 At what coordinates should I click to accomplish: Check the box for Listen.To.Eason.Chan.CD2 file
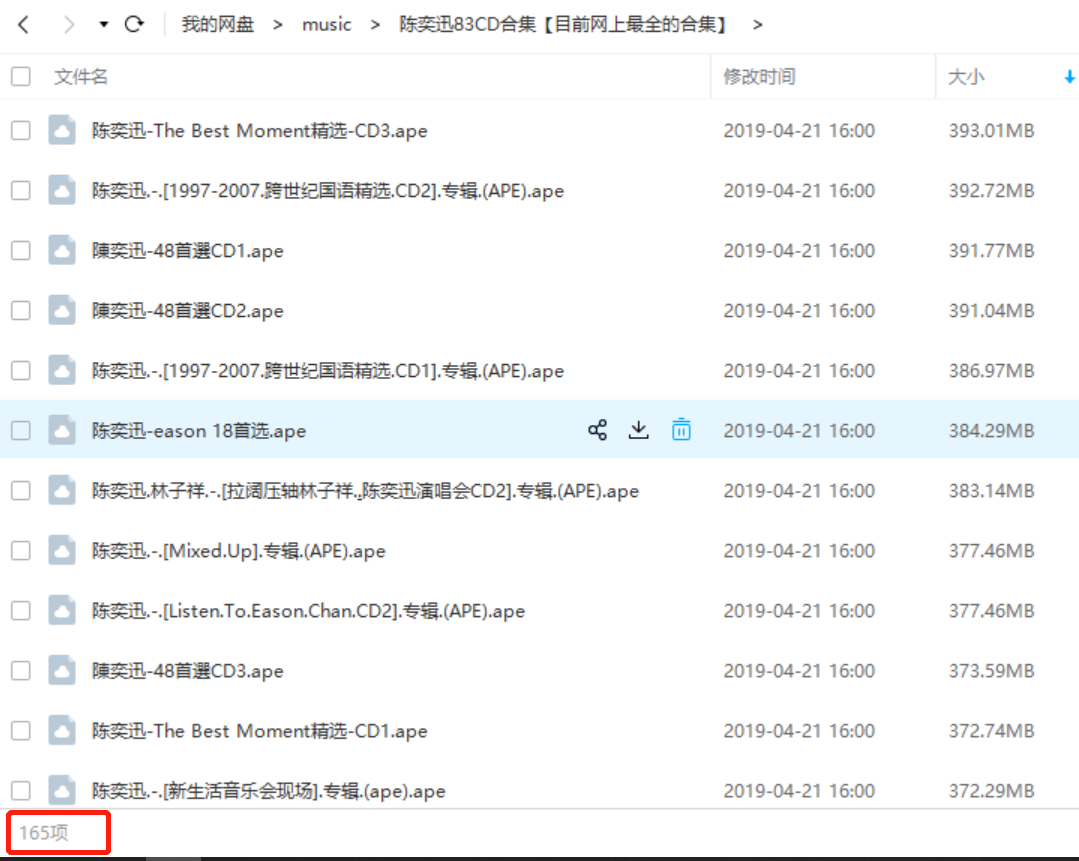(21, 610)
